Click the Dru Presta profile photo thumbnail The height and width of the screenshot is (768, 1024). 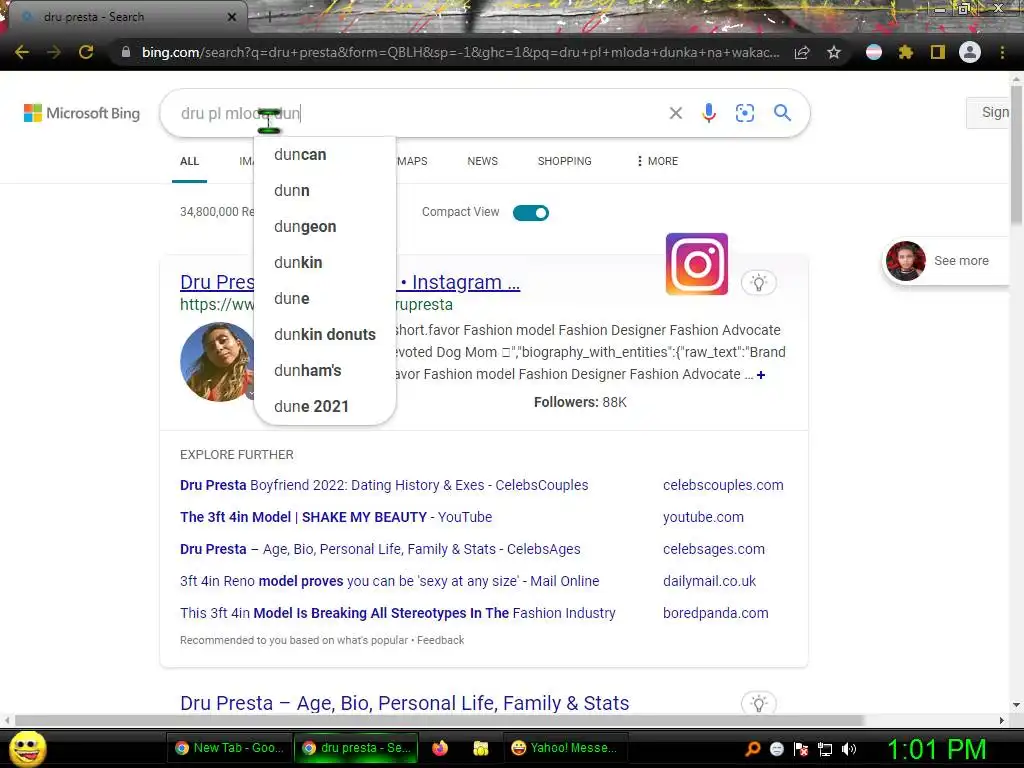[x=217, y=362]
